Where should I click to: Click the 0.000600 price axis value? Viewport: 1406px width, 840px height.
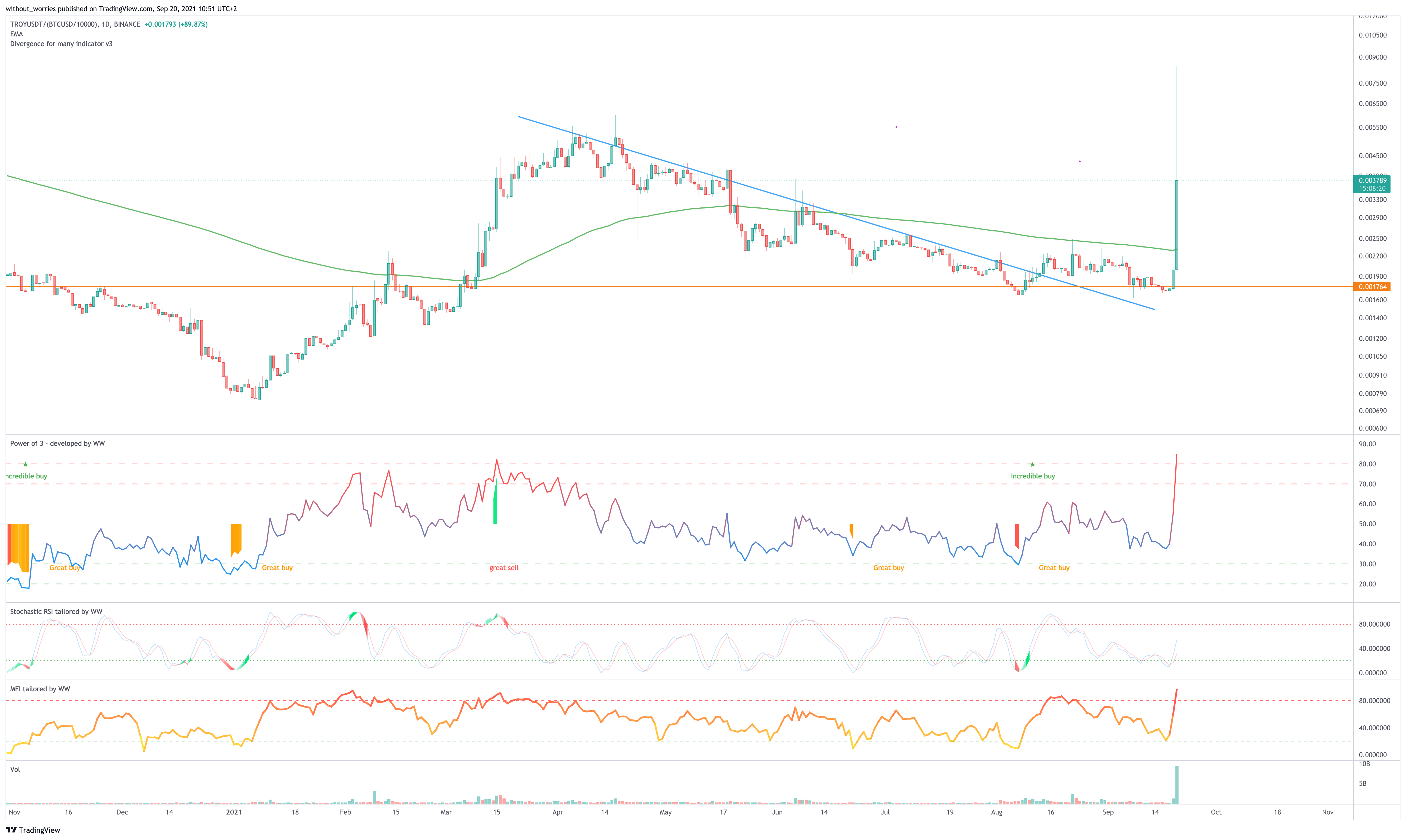click(x=1372, y=429)
